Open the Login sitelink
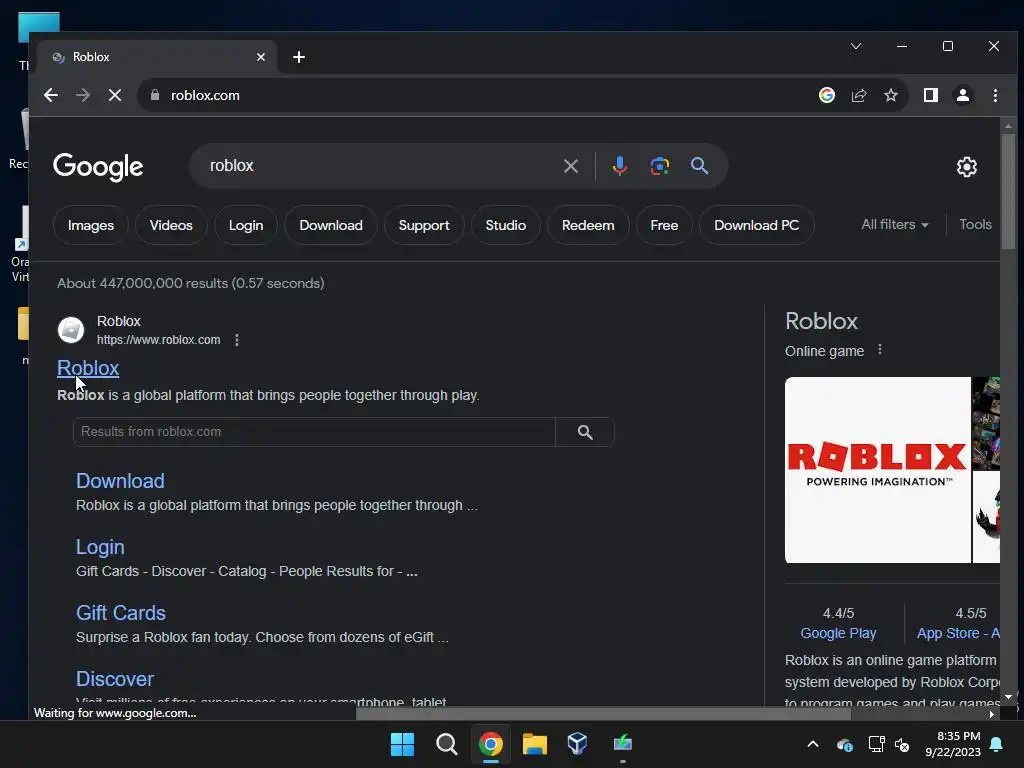The image size is (1024, 768). 100,547
